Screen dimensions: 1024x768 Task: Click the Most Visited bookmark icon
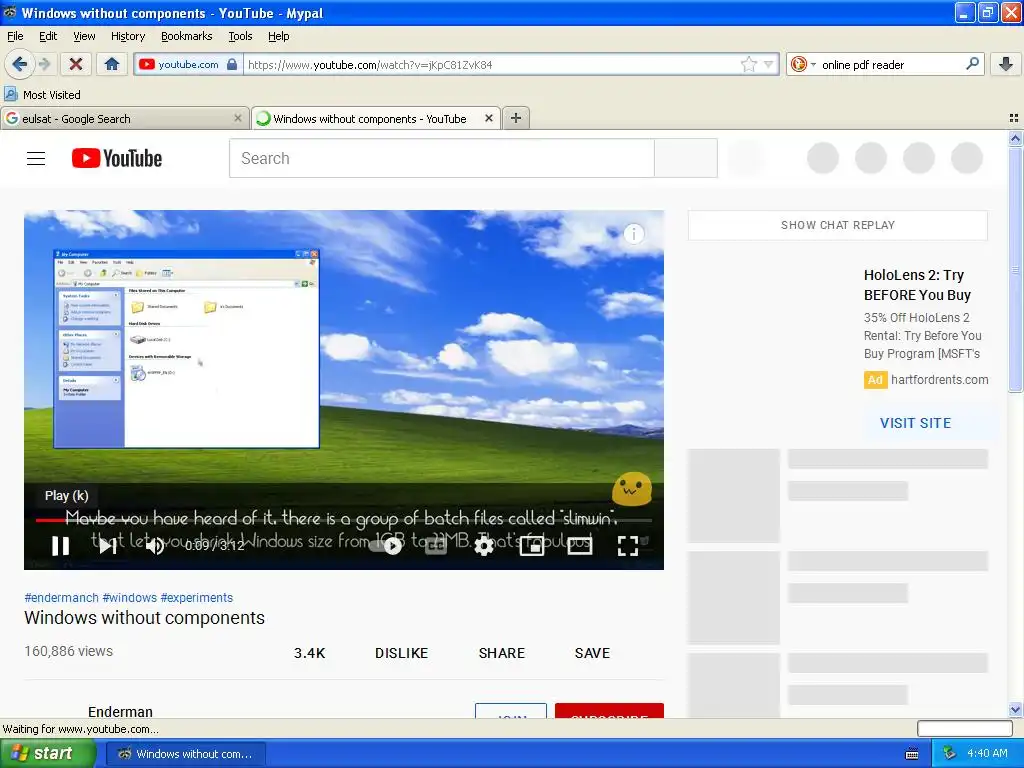point(10,94)
